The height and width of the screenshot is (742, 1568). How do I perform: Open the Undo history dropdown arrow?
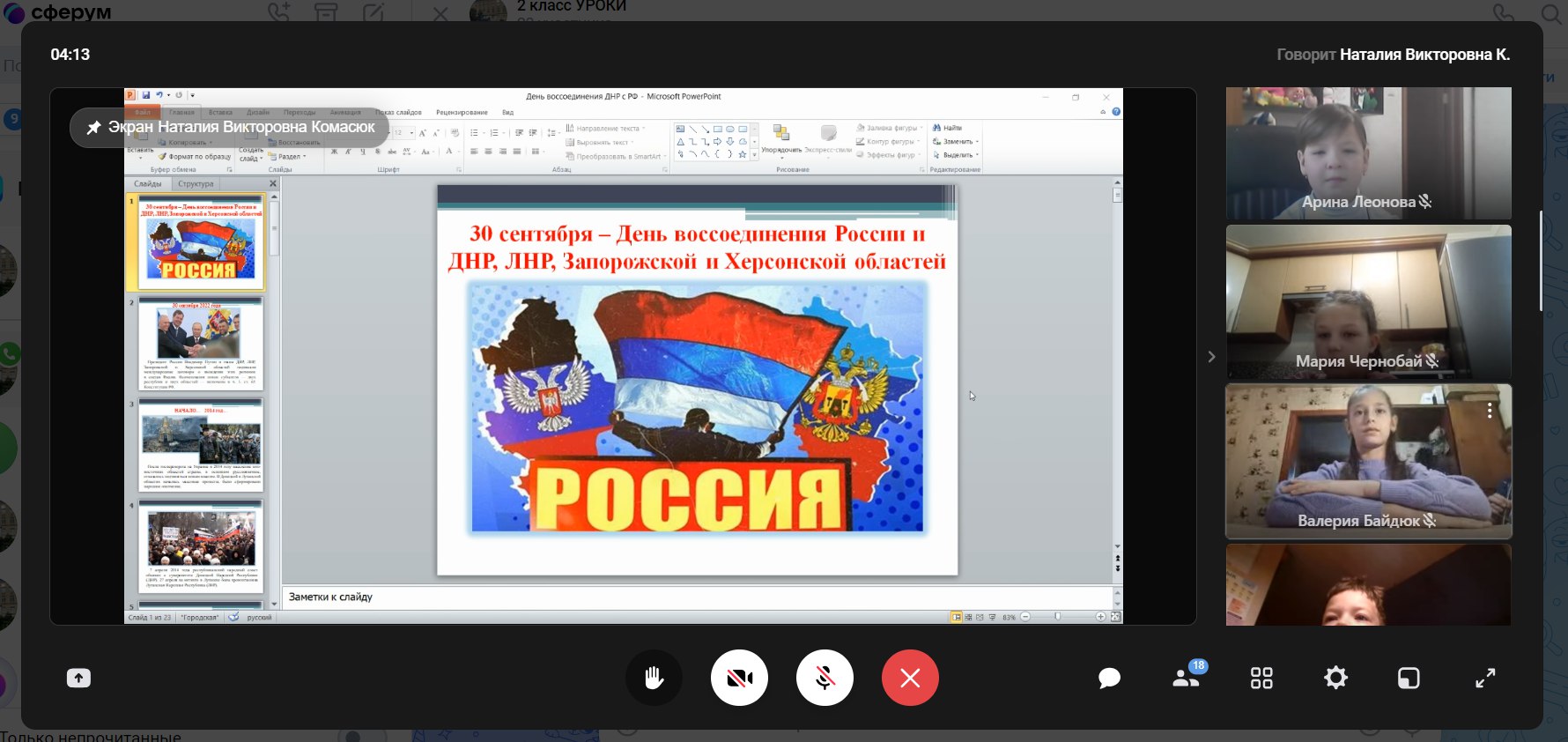point(168,95)
